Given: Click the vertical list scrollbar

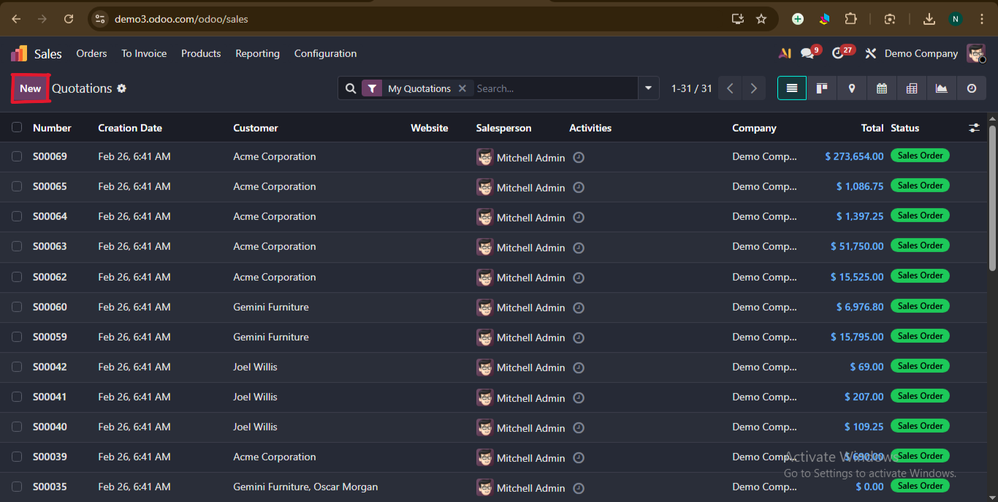Looking at the screenshot, I should tap(992, 197).
